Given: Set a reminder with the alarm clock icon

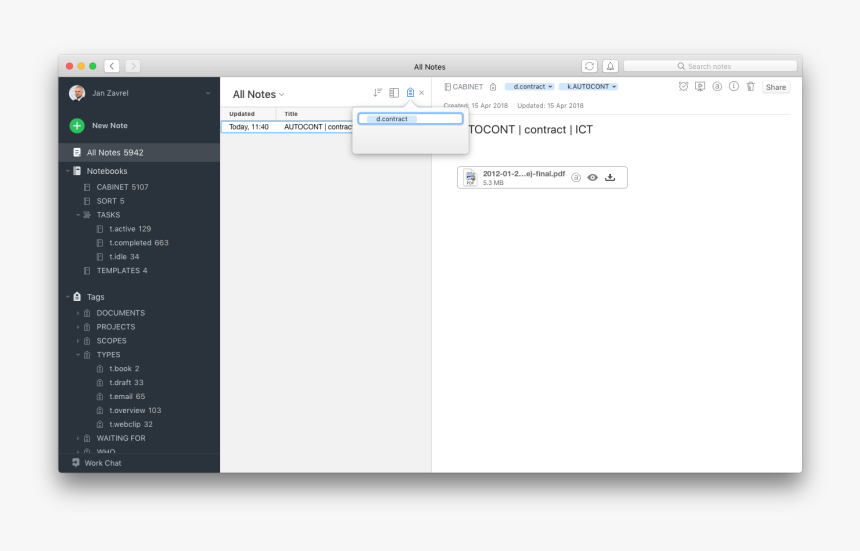Looking at the screenshot, I should [683, 87].
